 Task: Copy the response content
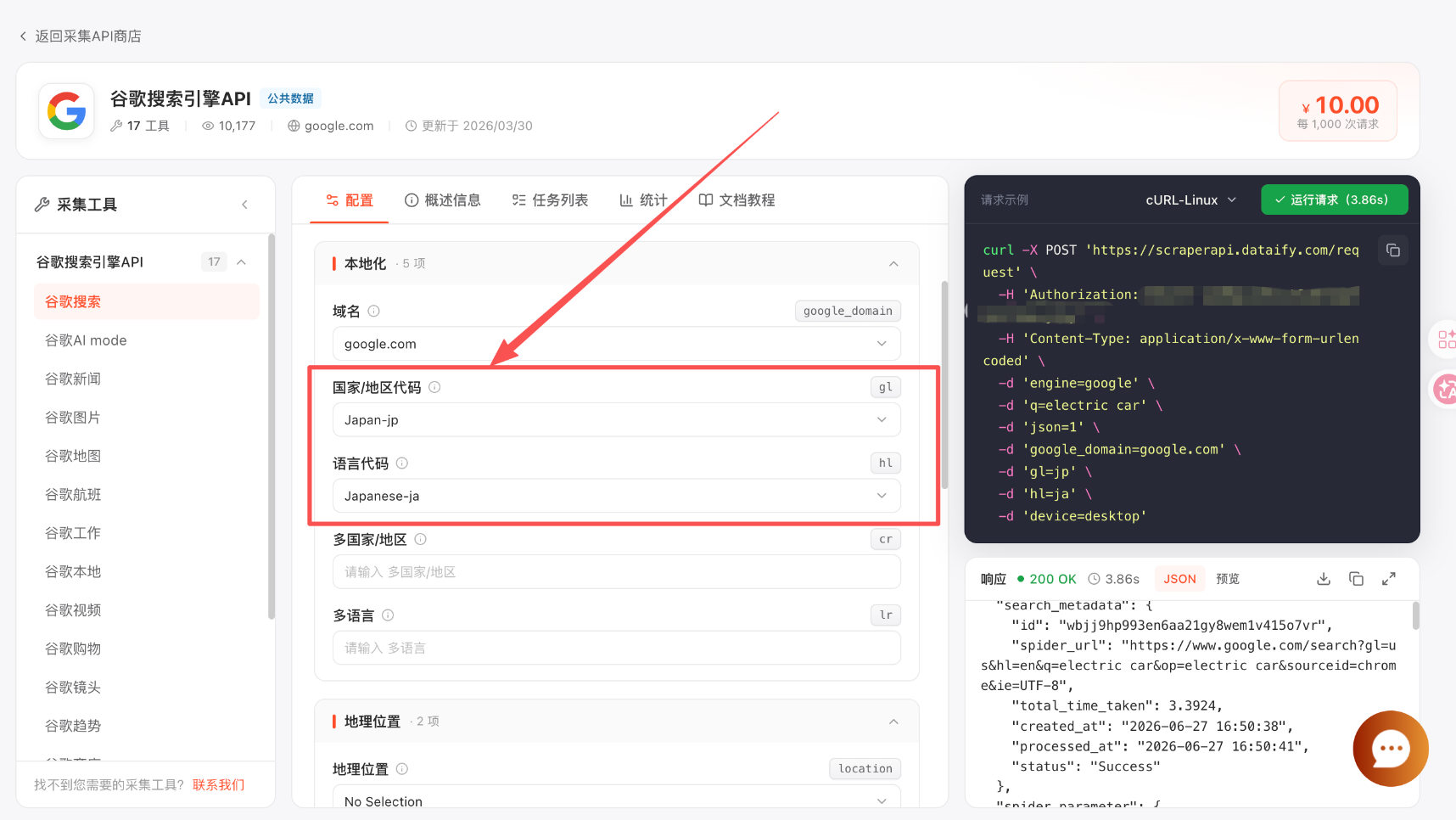point(1356,579)
